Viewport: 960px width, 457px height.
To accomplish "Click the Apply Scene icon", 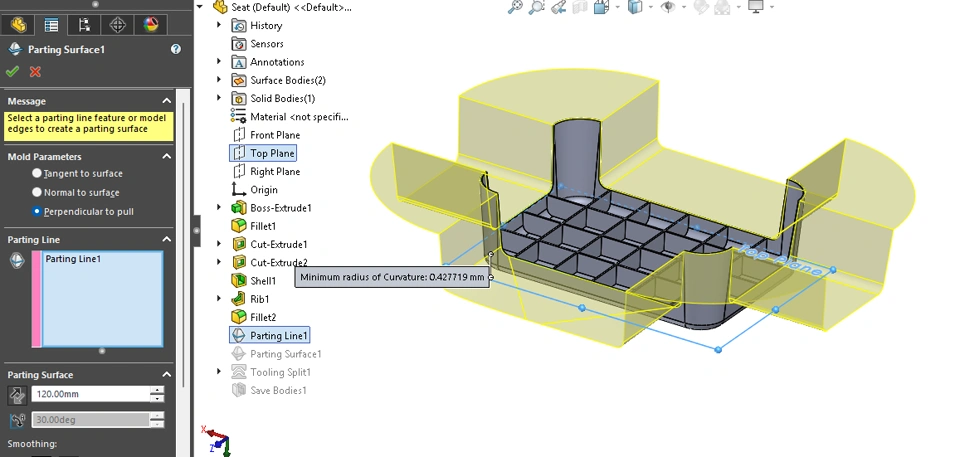I will 722,7.
